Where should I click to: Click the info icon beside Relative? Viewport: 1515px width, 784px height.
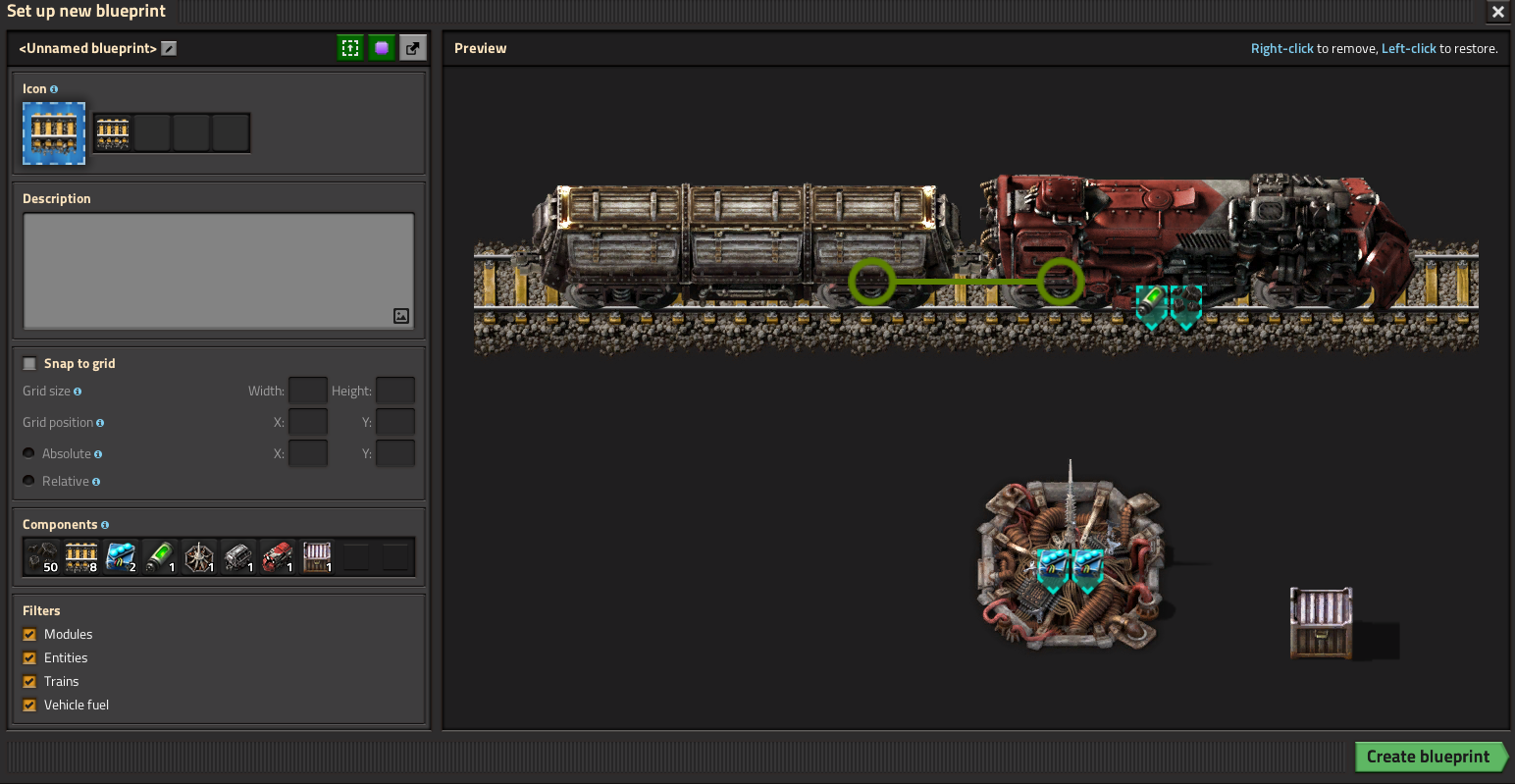(96, 482)
